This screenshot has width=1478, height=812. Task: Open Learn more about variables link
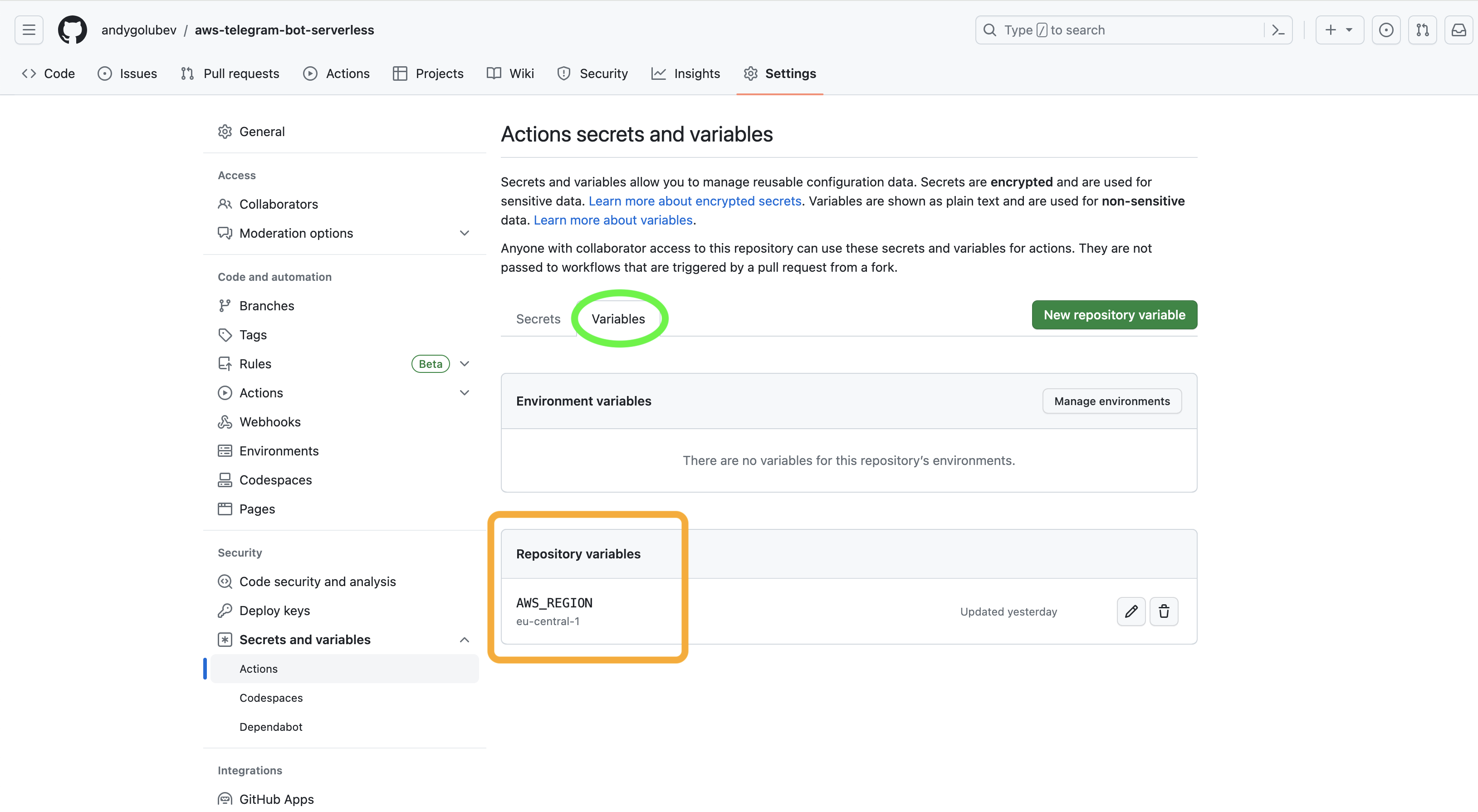coord(613,220)
